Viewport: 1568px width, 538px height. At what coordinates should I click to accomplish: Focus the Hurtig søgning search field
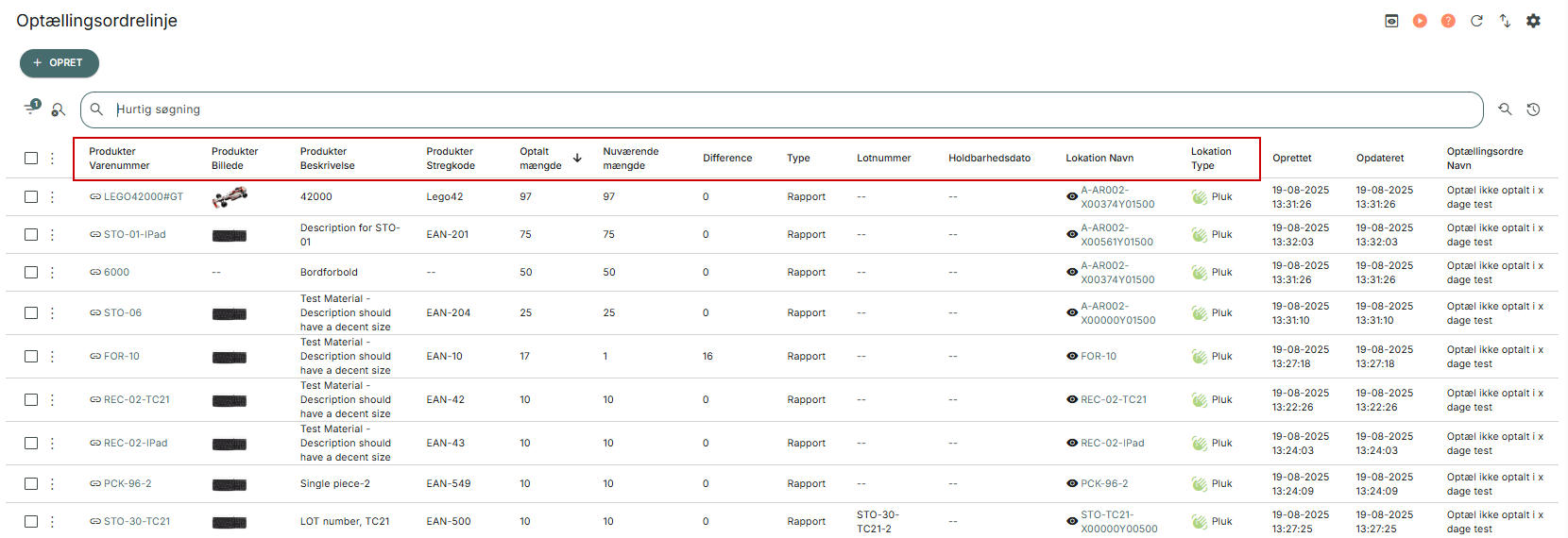(782, 109)
